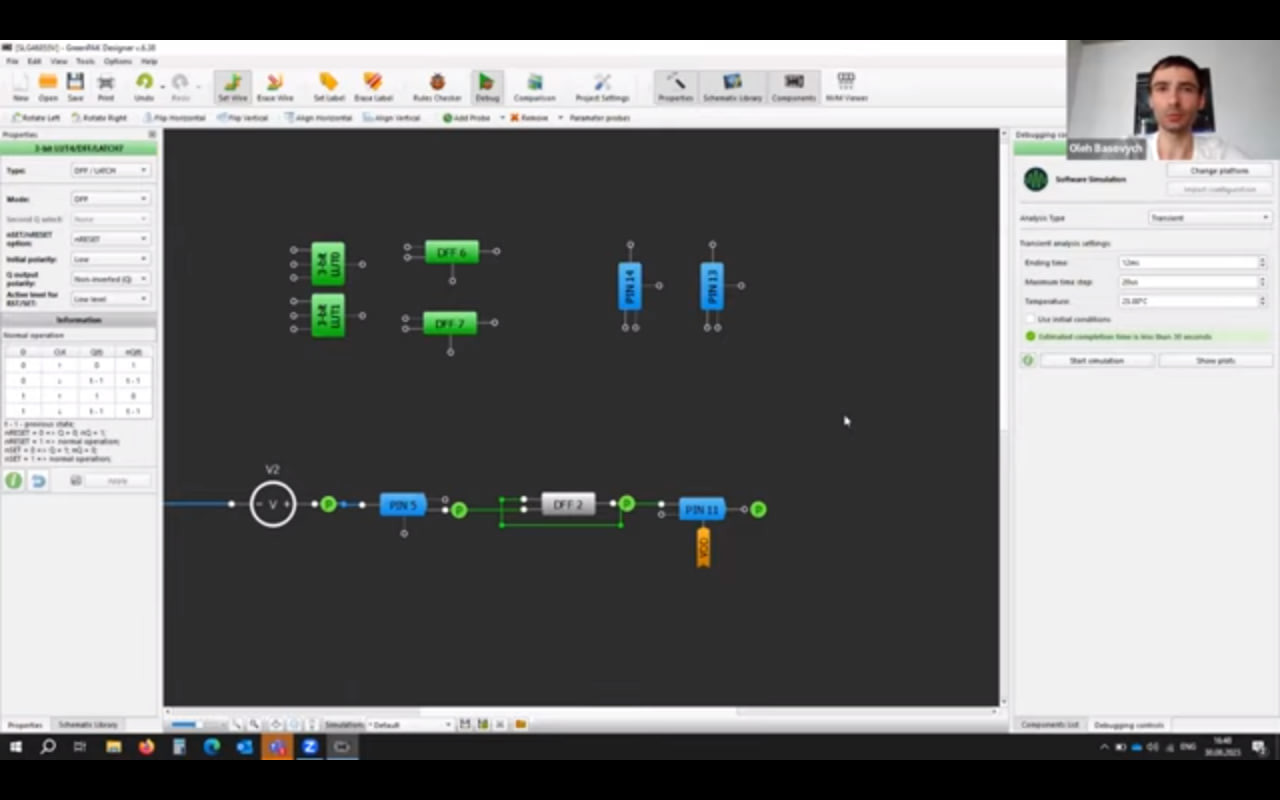Viewport: 1280px width, 800px height.
Task: Select the Erase Wire tool
Action: [x=275, y=87]
